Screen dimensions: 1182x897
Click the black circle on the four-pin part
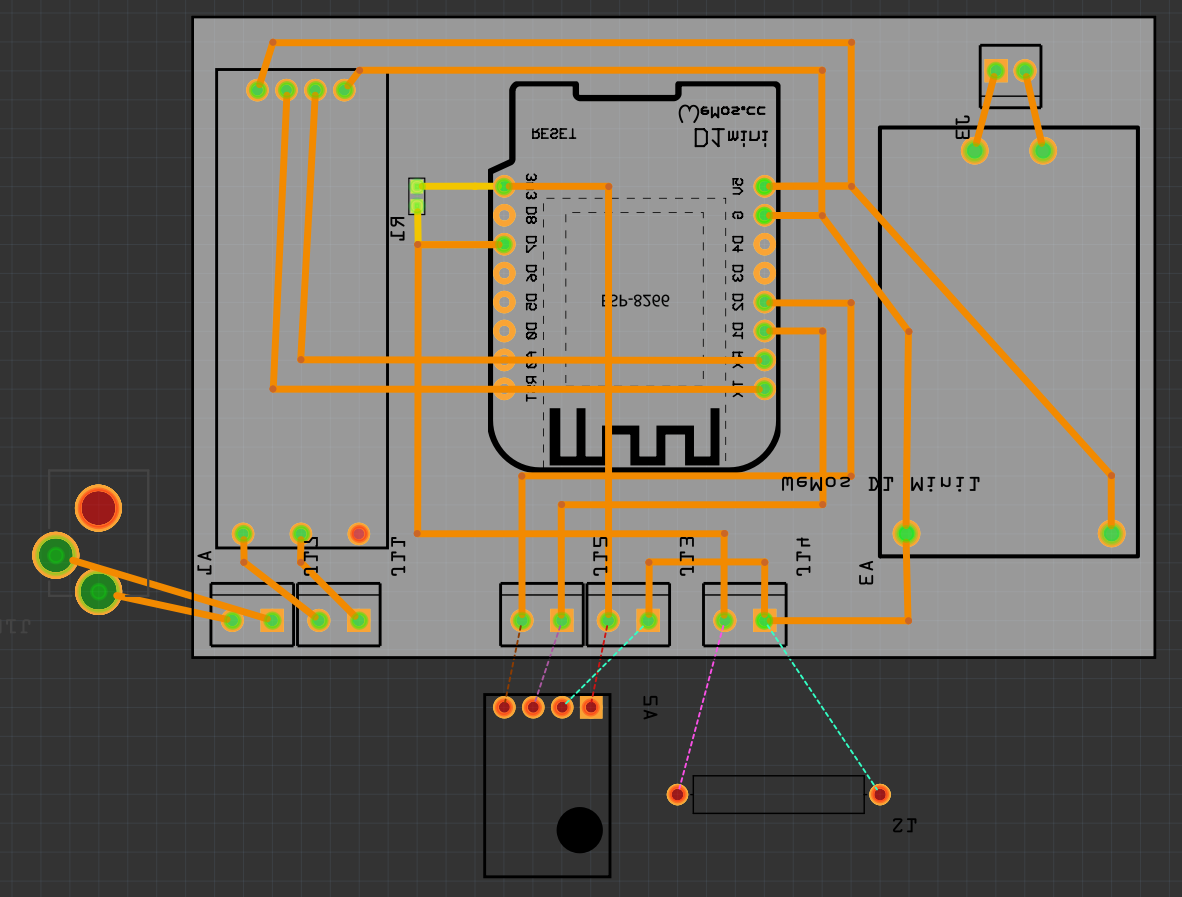[x=579, y=829]
